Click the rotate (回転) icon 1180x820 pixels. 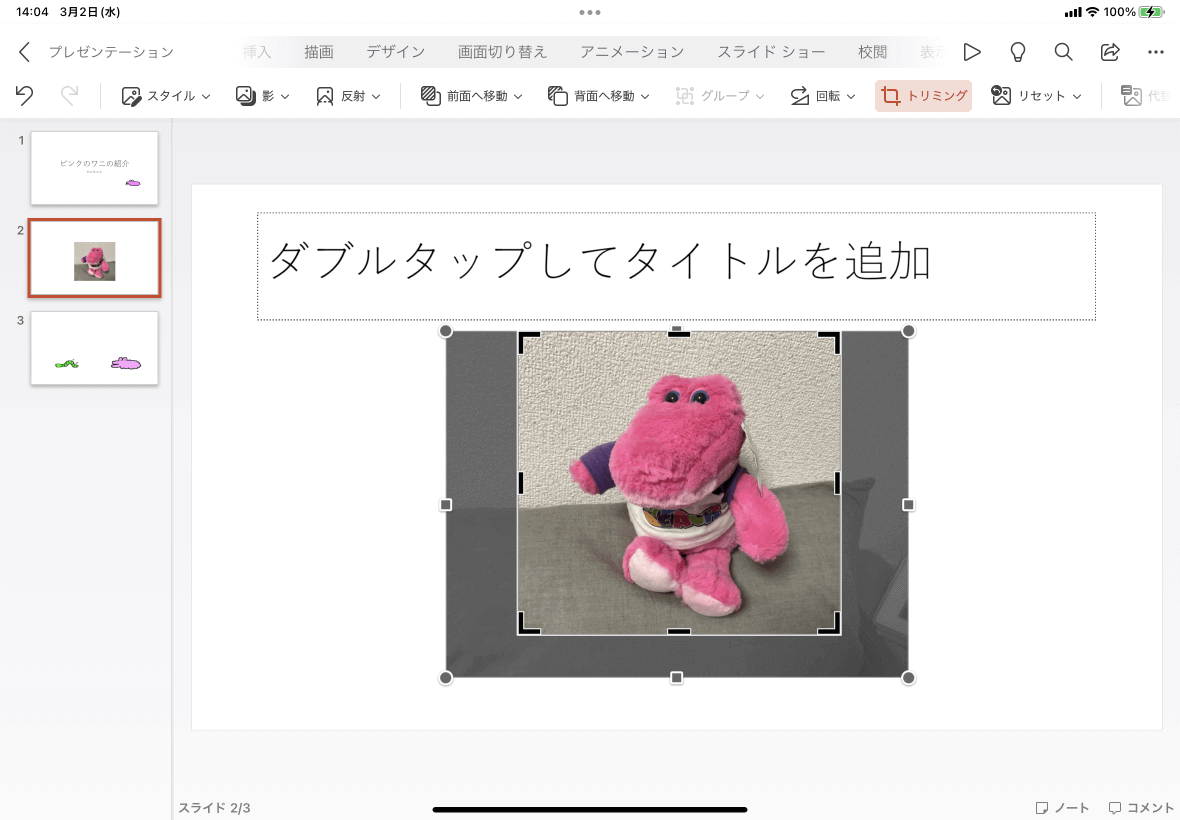point(799,96)
